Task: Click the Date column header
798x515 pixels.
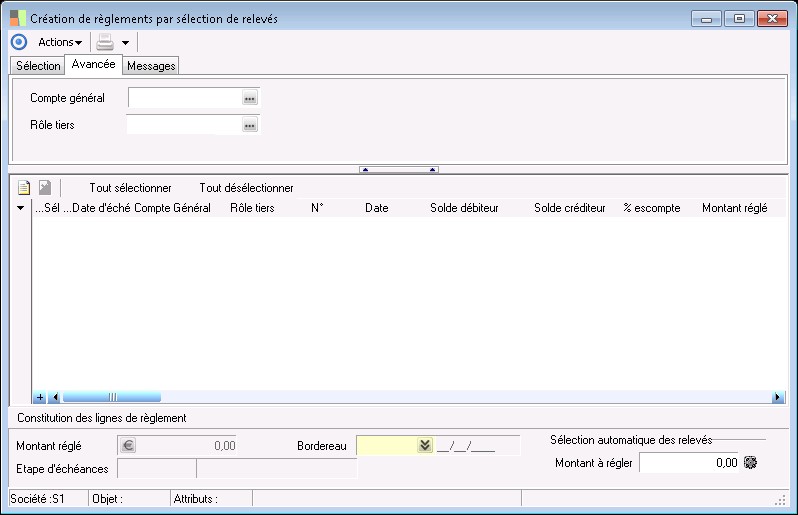Action: [377, 208]
